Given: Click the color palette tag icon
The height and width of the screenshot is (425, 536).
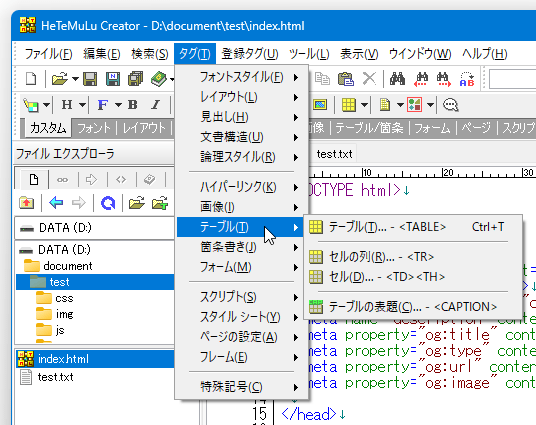Looking at the screenshot, I should coord(31,105).
